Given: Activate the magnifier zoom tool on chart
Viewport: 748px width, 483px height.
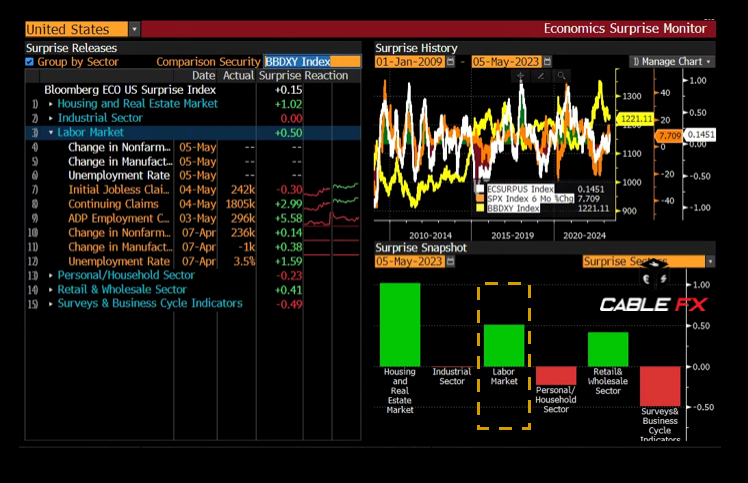Looking at the screenshot, I should click(561, 76).
